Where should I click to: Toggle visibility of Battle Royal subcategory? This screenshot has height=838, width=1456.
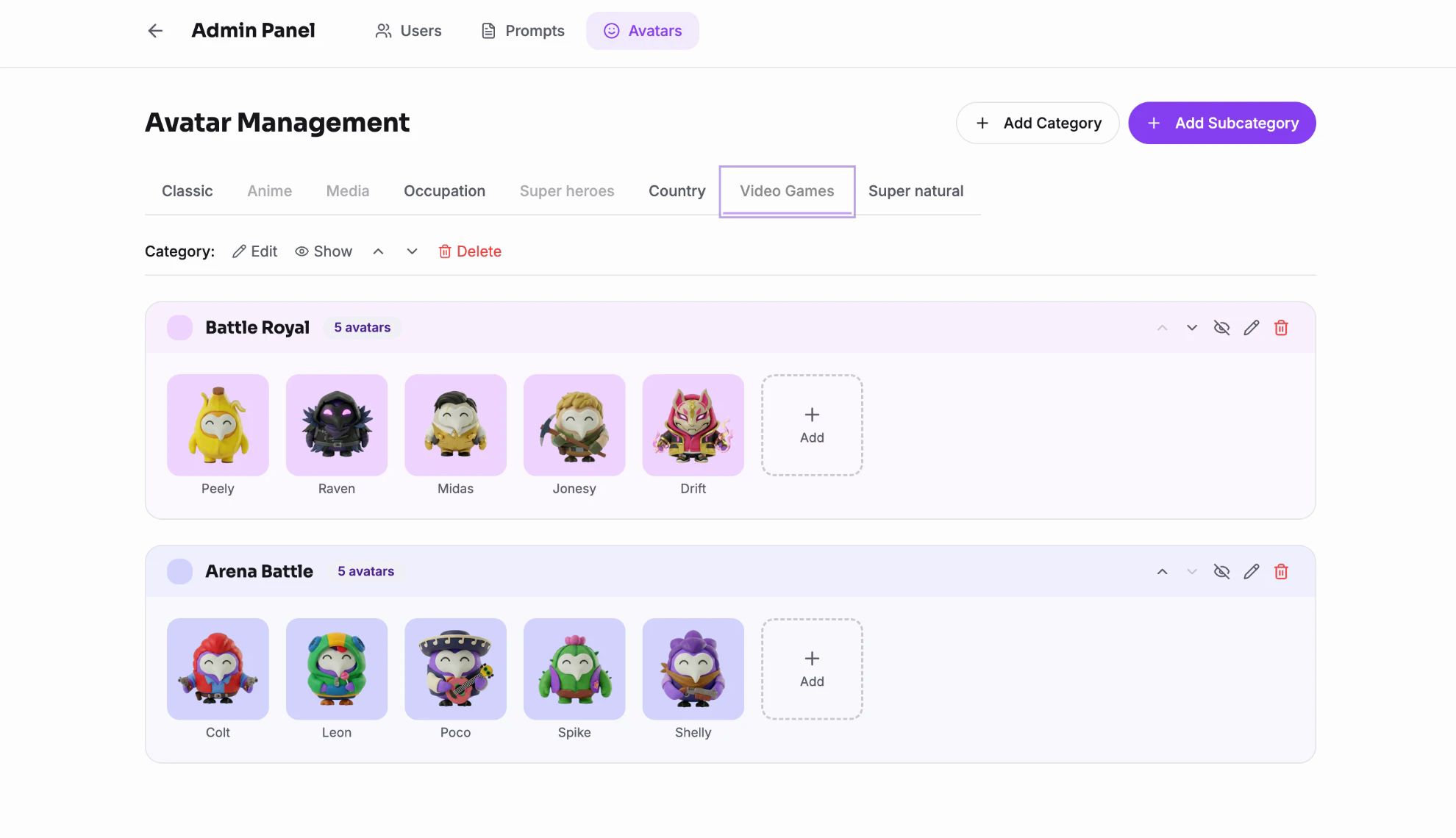point(1221,328)
